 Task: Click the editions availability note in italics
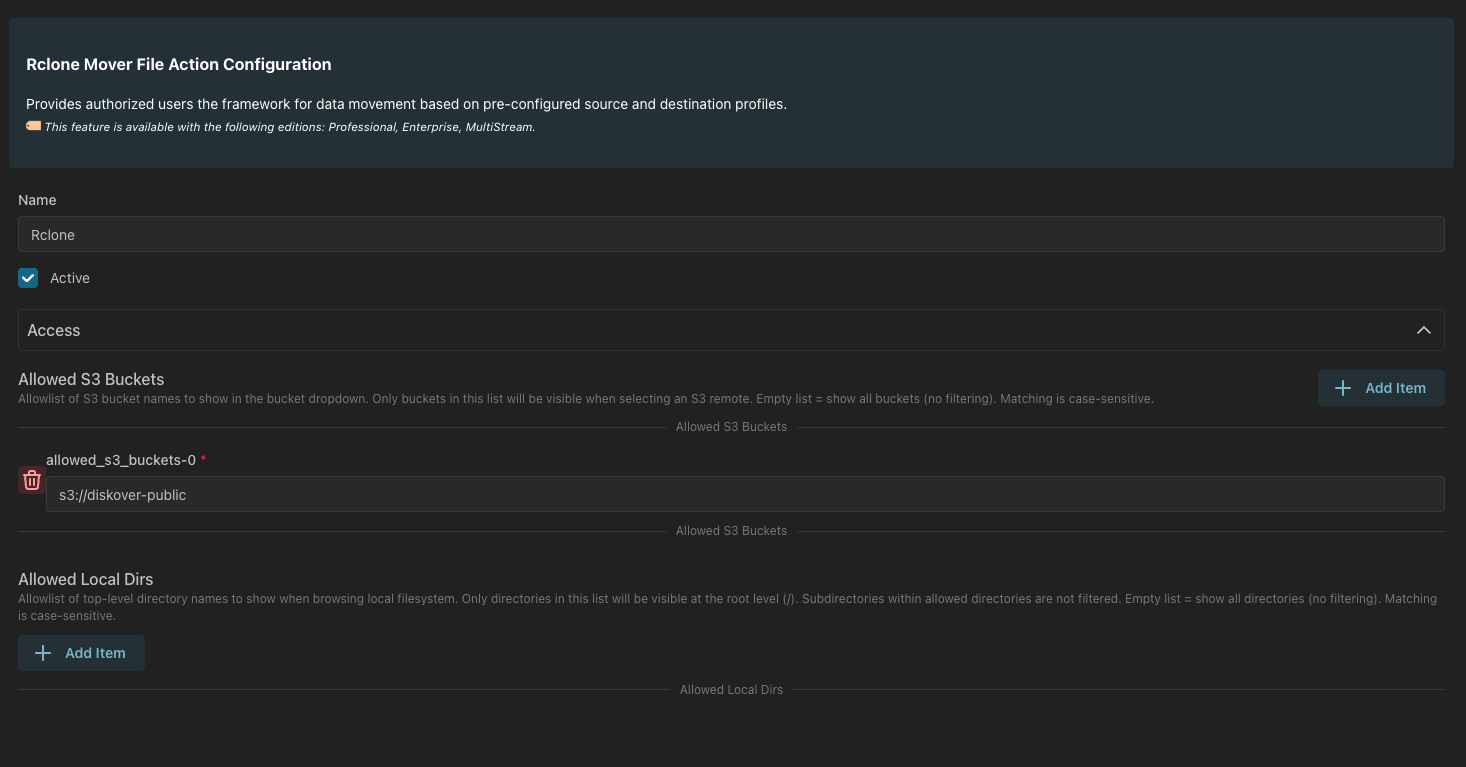[290, 127]
